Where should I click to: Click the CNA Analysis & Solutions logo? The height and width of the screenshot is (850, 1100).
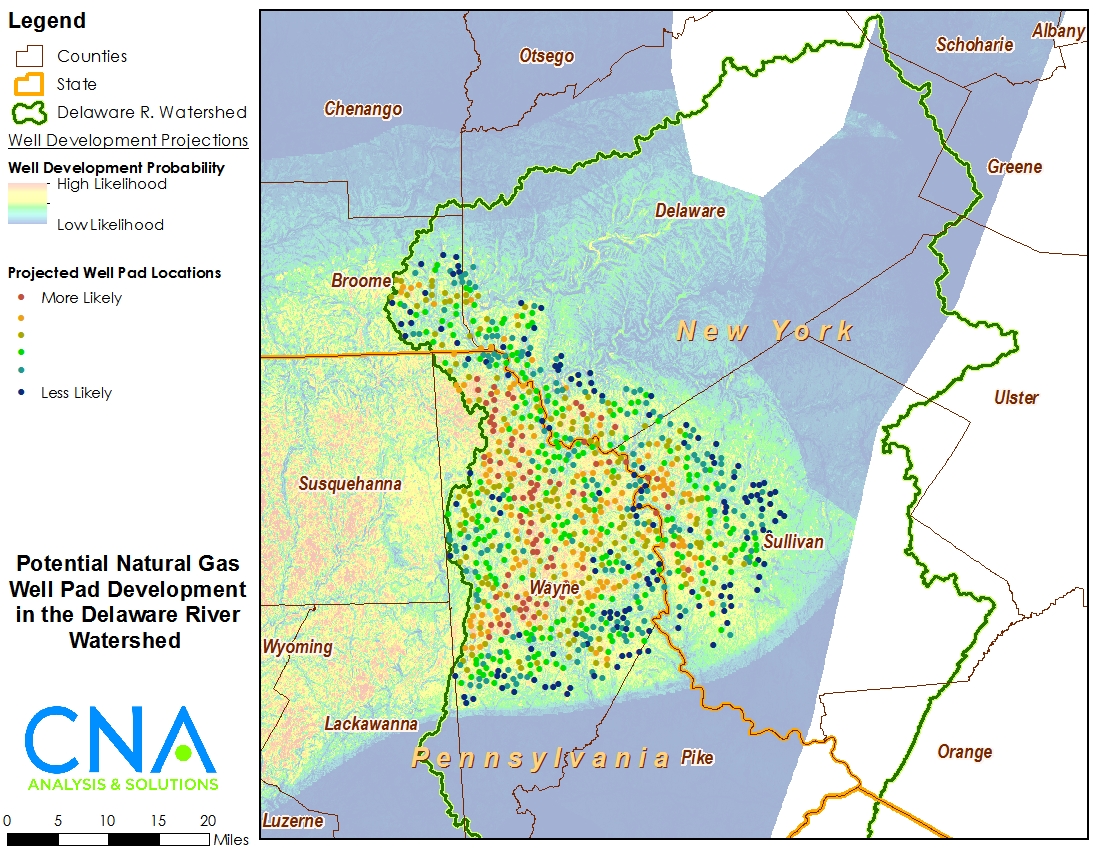[121, 748]
